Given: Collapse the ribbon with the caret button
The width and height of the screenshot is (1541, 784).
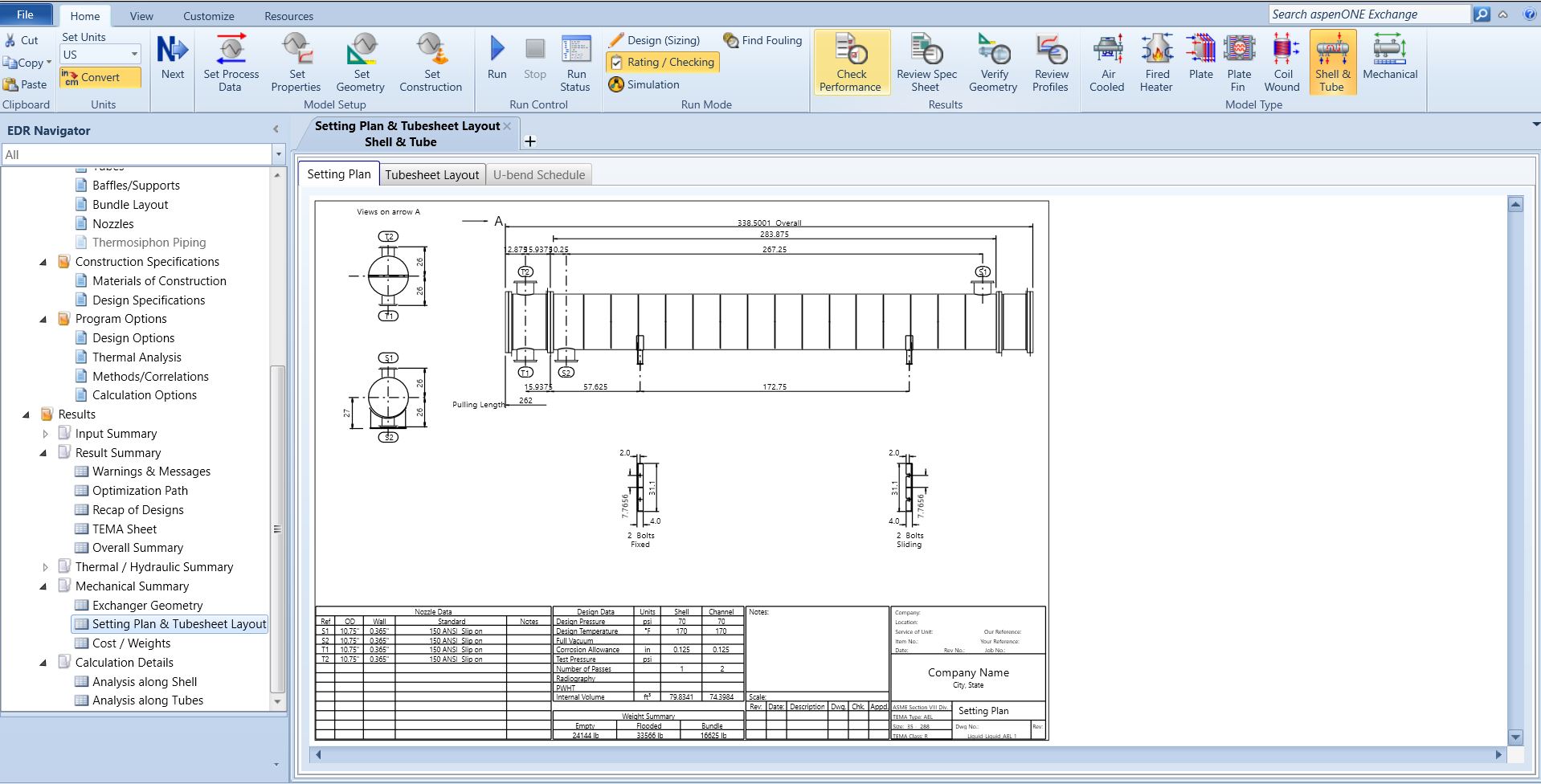Looking at the screenshot, I should coord(1502,14).
